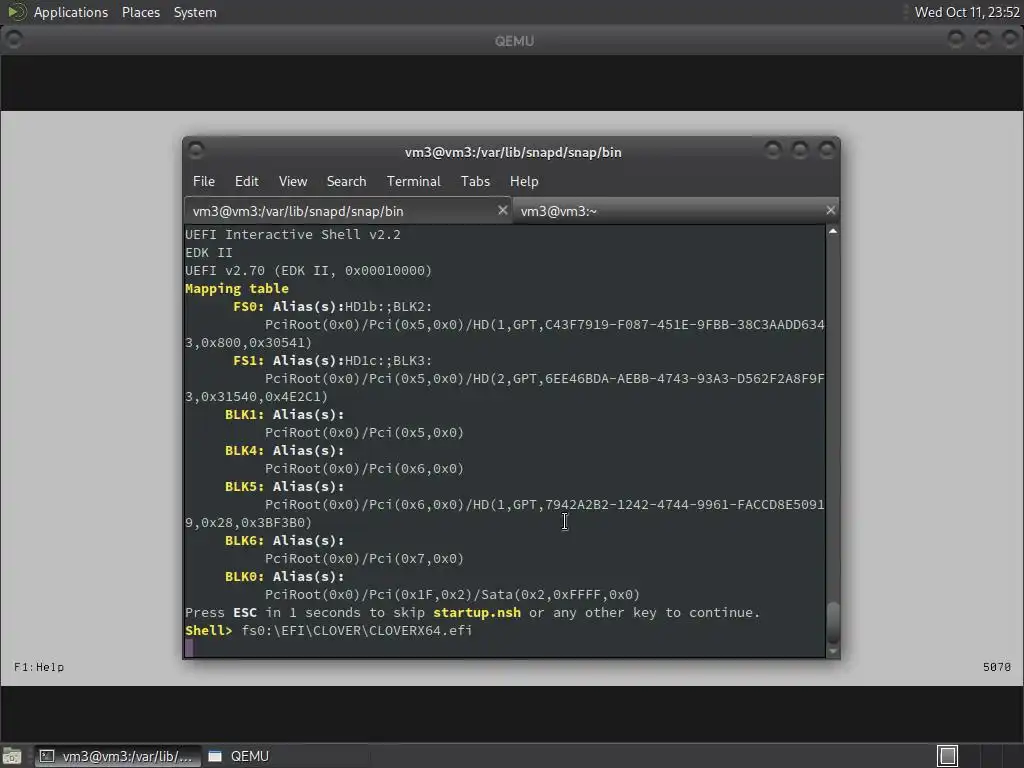Click the BLK4: mapping label
This screenshot has height=768, width=1024.
click(x=244, y=451)
